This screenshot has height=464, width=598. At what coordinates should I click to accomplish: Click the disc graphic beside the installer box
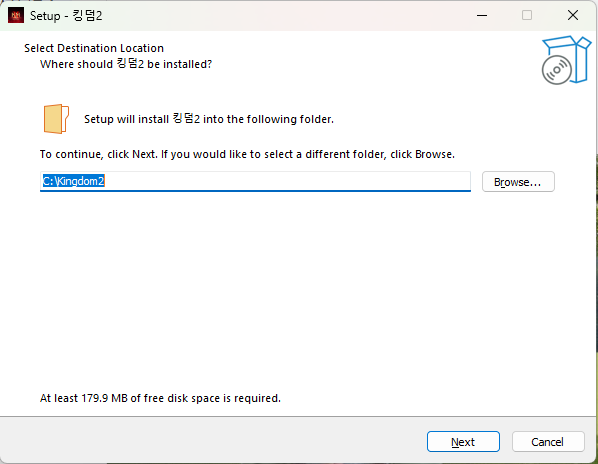(x=557, y=70)
